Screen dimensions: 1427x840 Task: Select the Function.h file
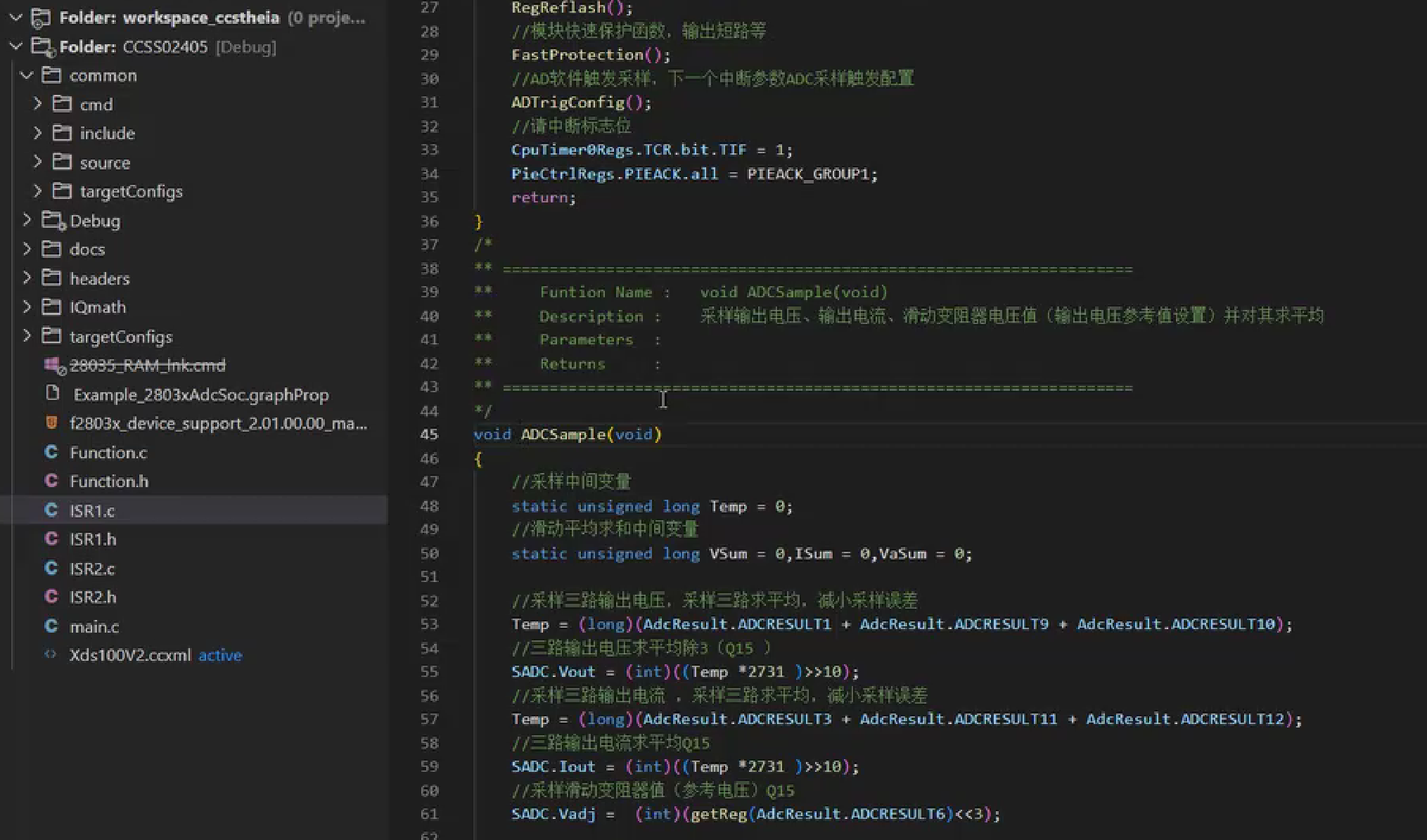tap(109, 481)
